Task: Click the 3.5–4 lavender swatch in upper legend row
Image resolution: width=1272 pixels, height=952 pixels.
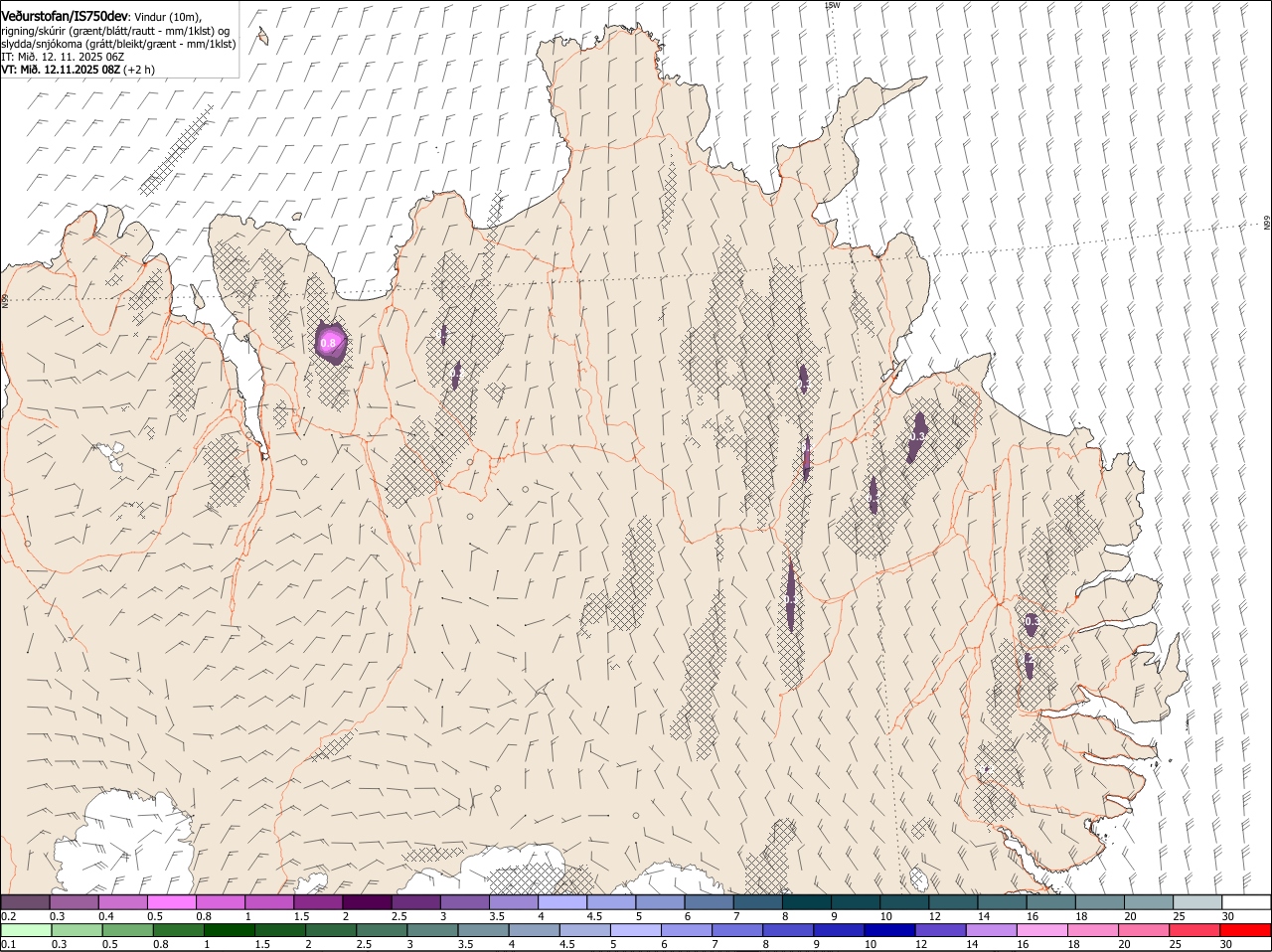Action: pos(513,901)
